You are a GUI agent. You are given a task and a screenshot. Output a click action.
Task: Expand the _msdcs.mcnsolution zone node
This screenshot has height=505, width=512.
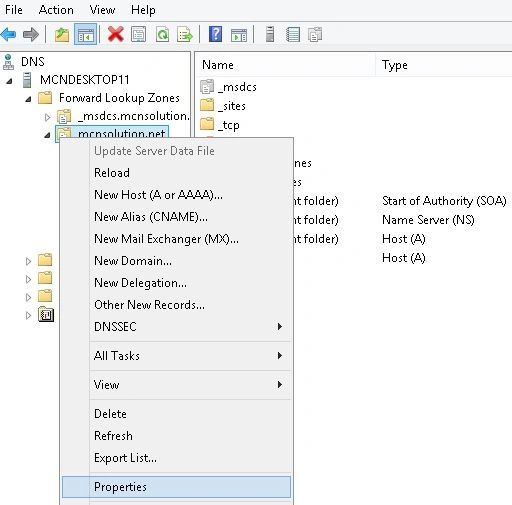(47, 117)
